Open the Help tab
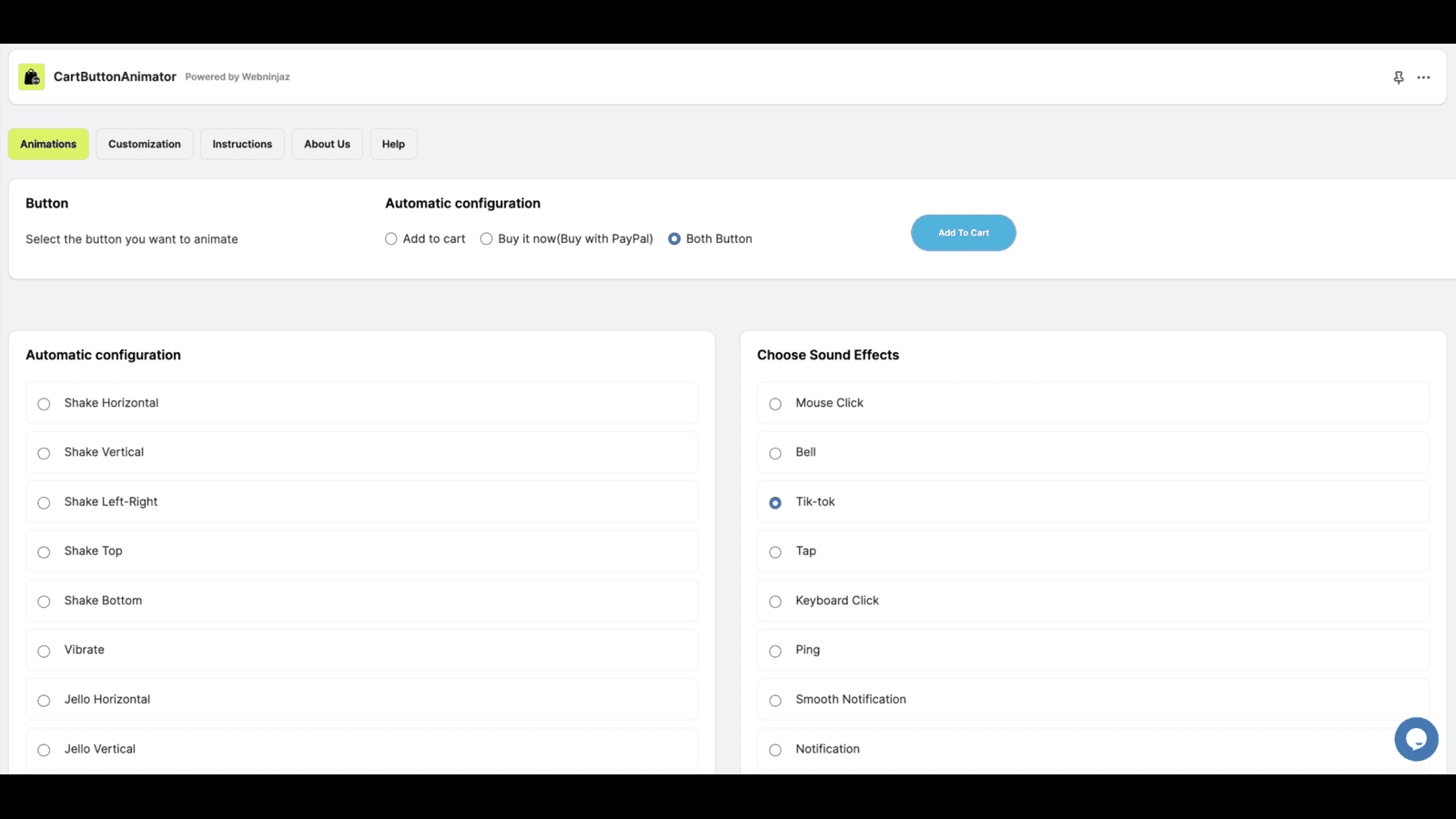This screenshot has height=819, width=1456. click(393, 144)
